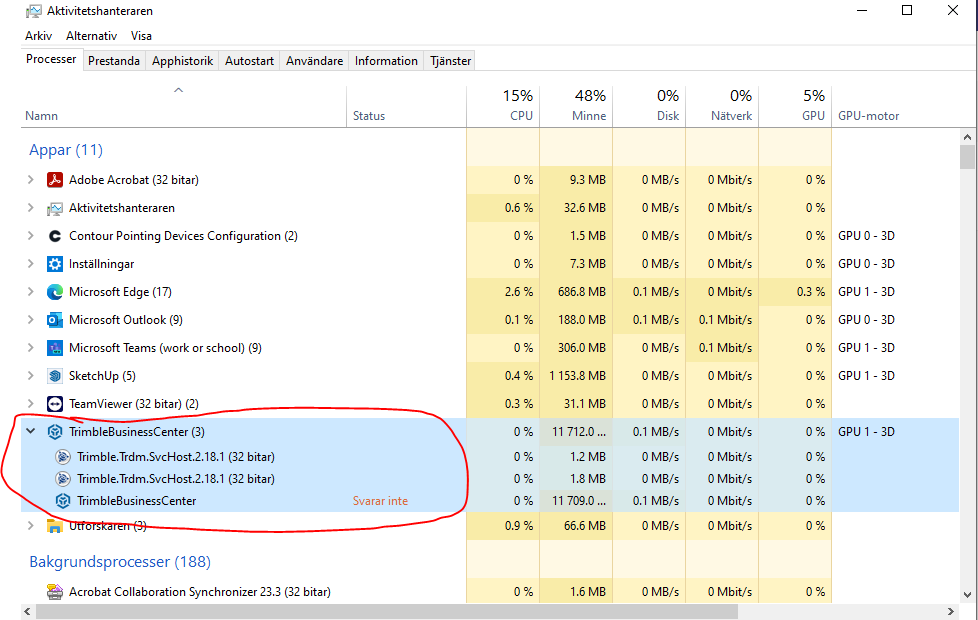978x620 pixels.
Task: Sort processes by CPU column
Action: pos(503,107)
